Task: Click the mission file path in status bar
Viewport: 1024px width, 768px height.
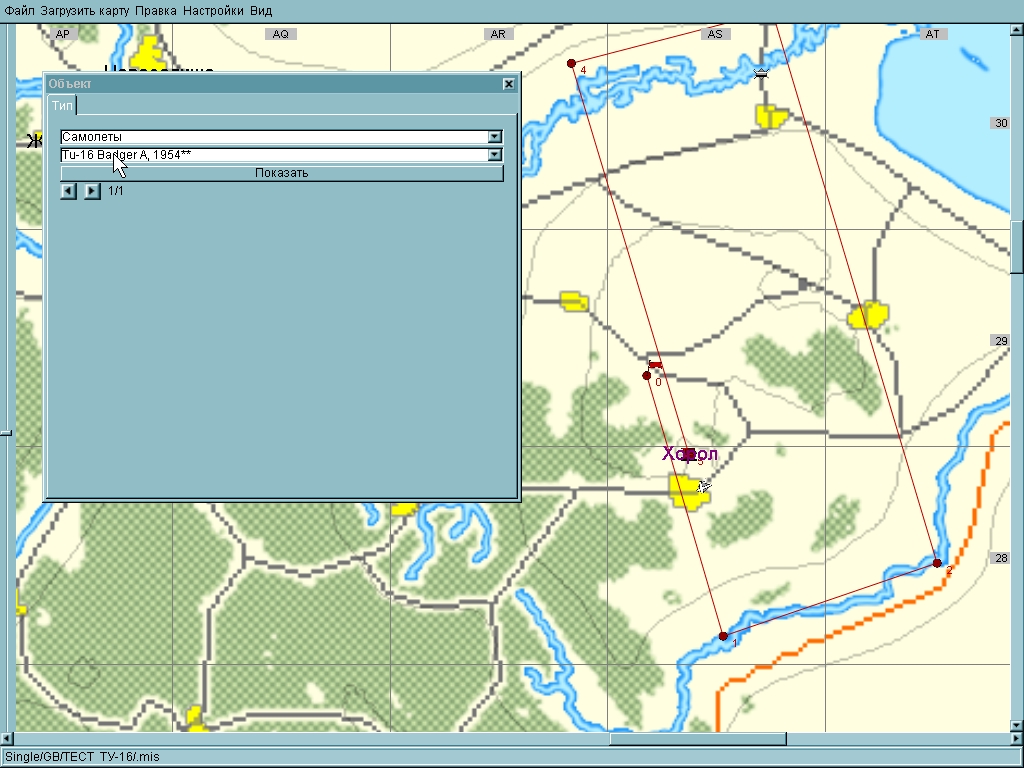Action: click(82, 757)
